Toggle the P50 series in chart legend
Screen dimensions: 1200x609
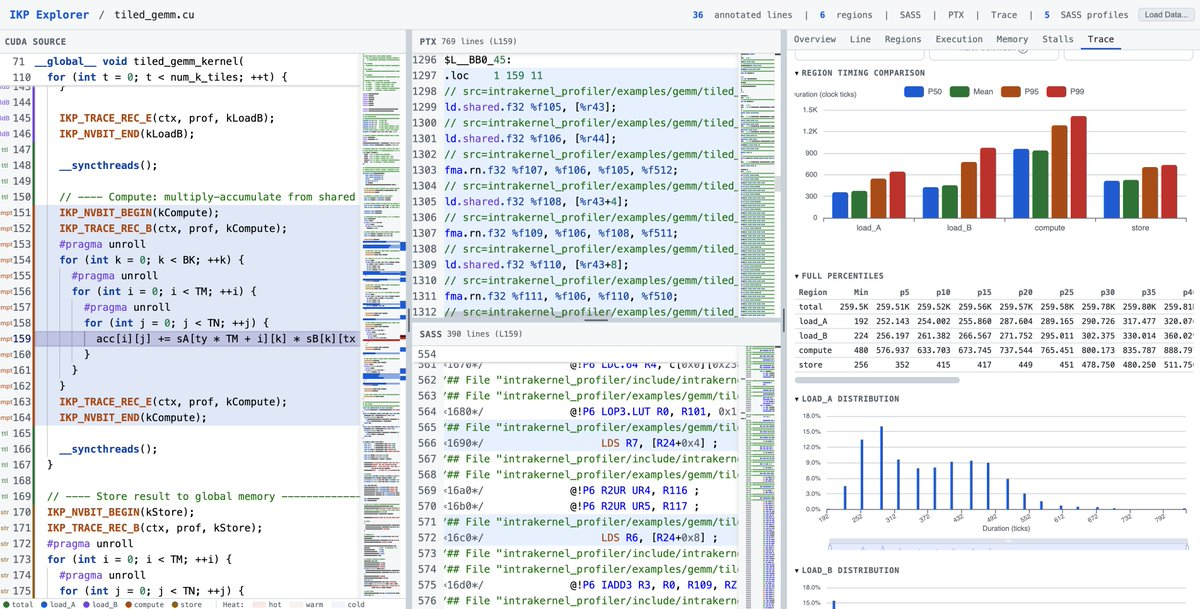(914, 92)
